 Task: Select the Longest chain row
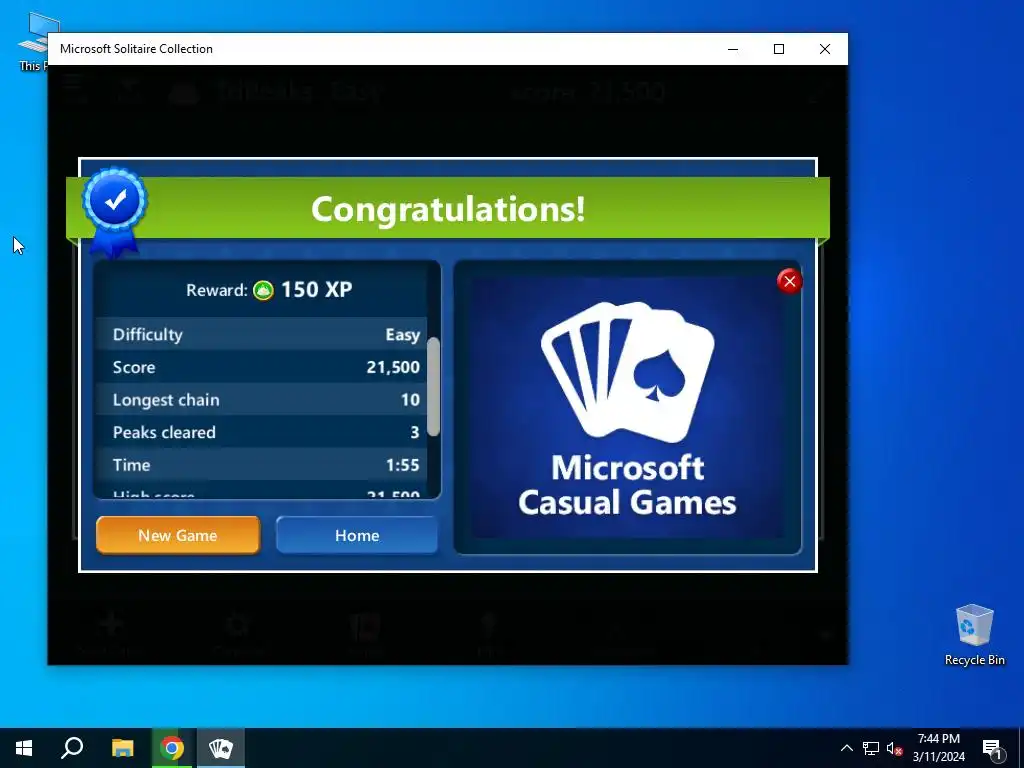[261, 399]
